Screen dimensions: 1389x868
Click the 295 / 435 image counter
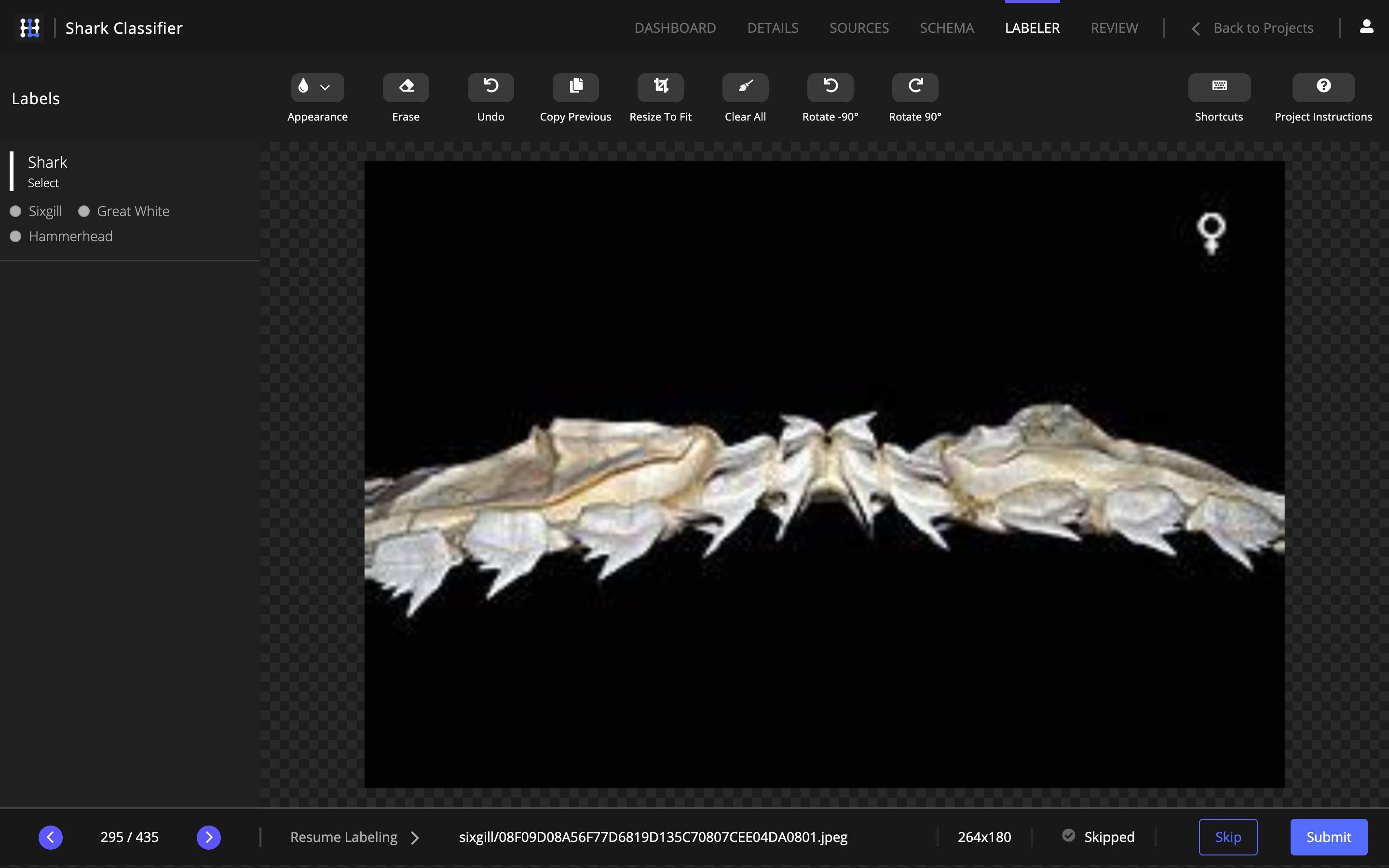[x=130, y=837]
